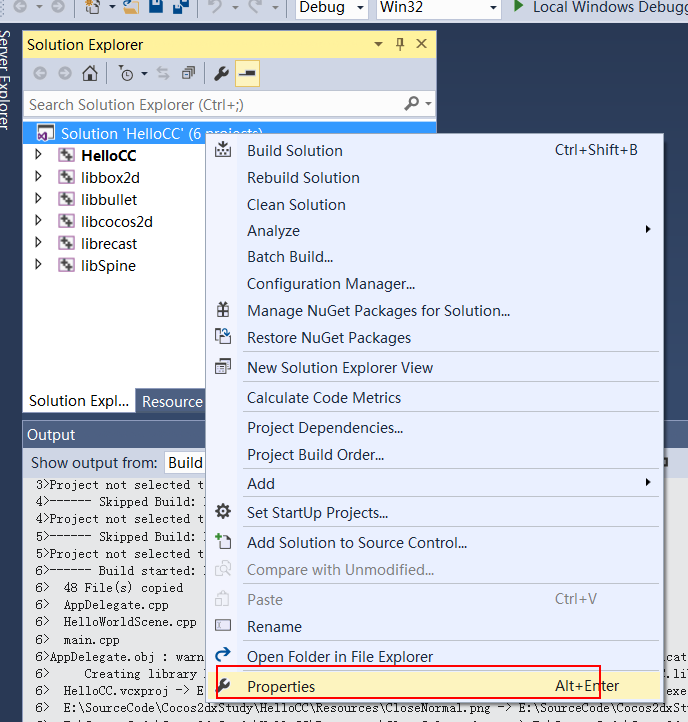Focus the Search Solution Explorer field

tap(229, 104)
